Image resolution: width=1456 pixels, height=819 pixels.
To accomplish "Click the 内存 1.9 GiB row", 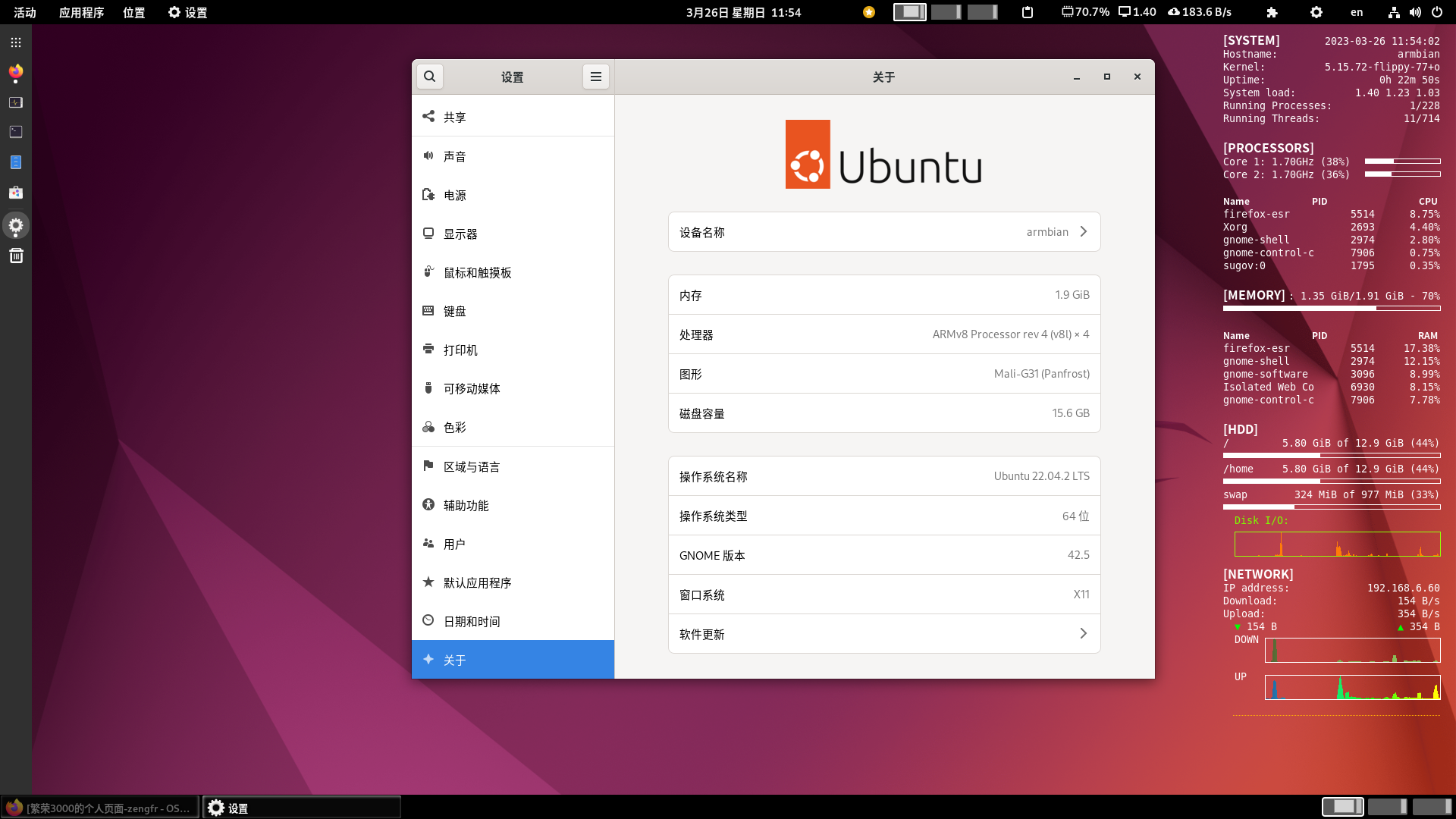I will pyautogui.click(x=884, y=295).
